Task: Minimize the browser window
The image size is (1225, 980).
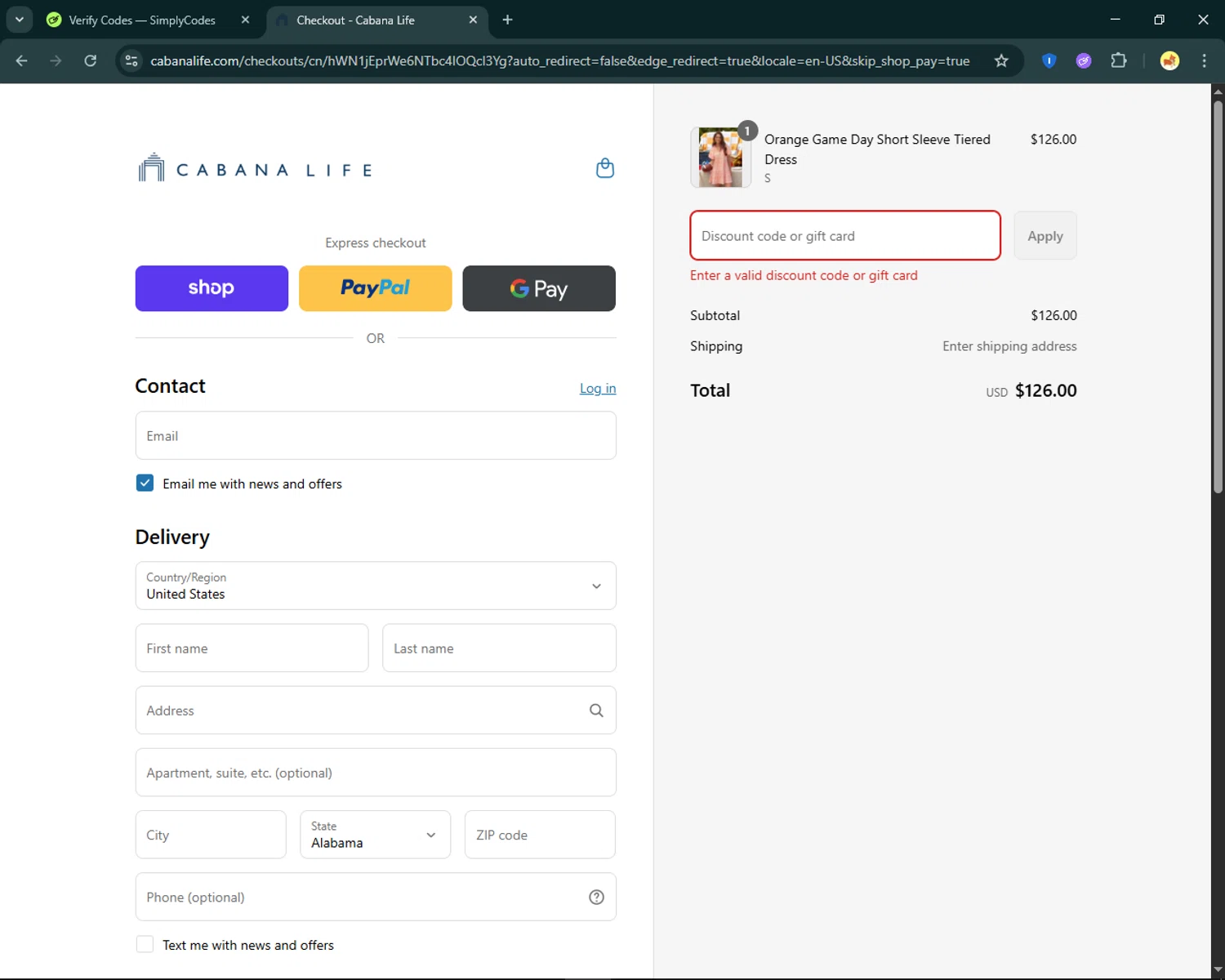Action: tap(1116, 20)
